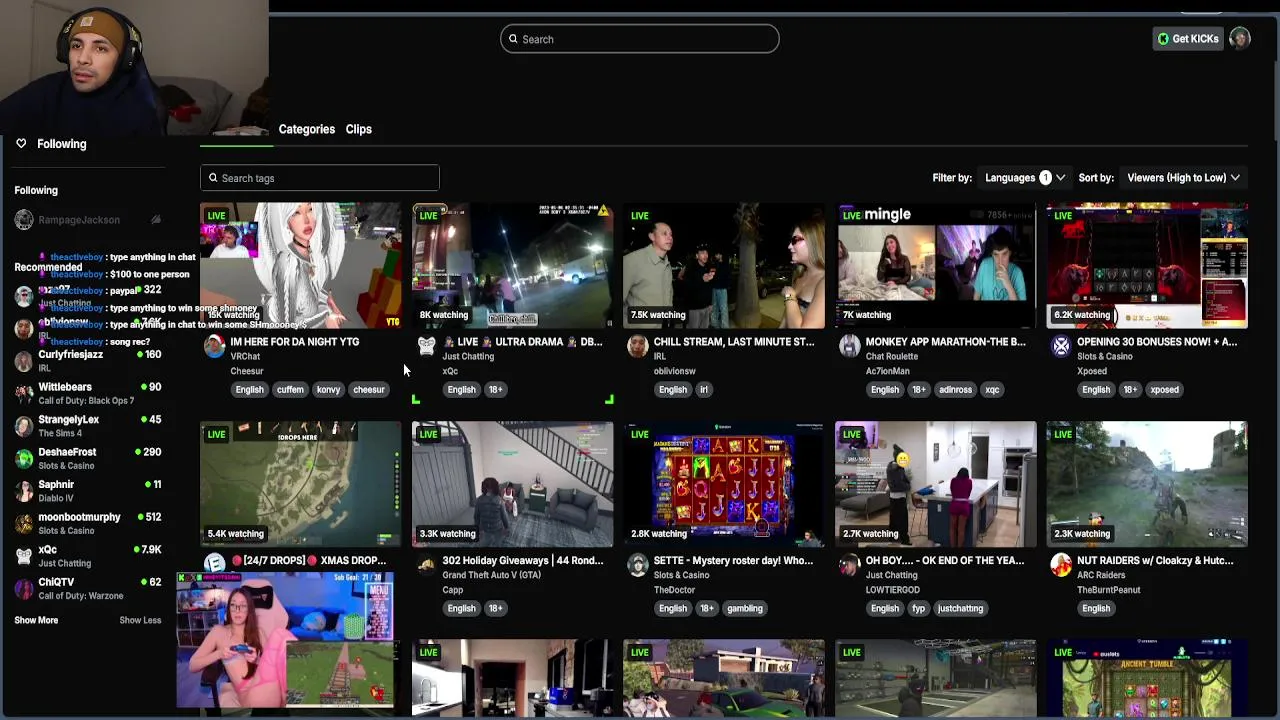The width and height of the screenshot is (1280, 720).
Task: Select the cheesur tag chip
Action: [369, 390]
